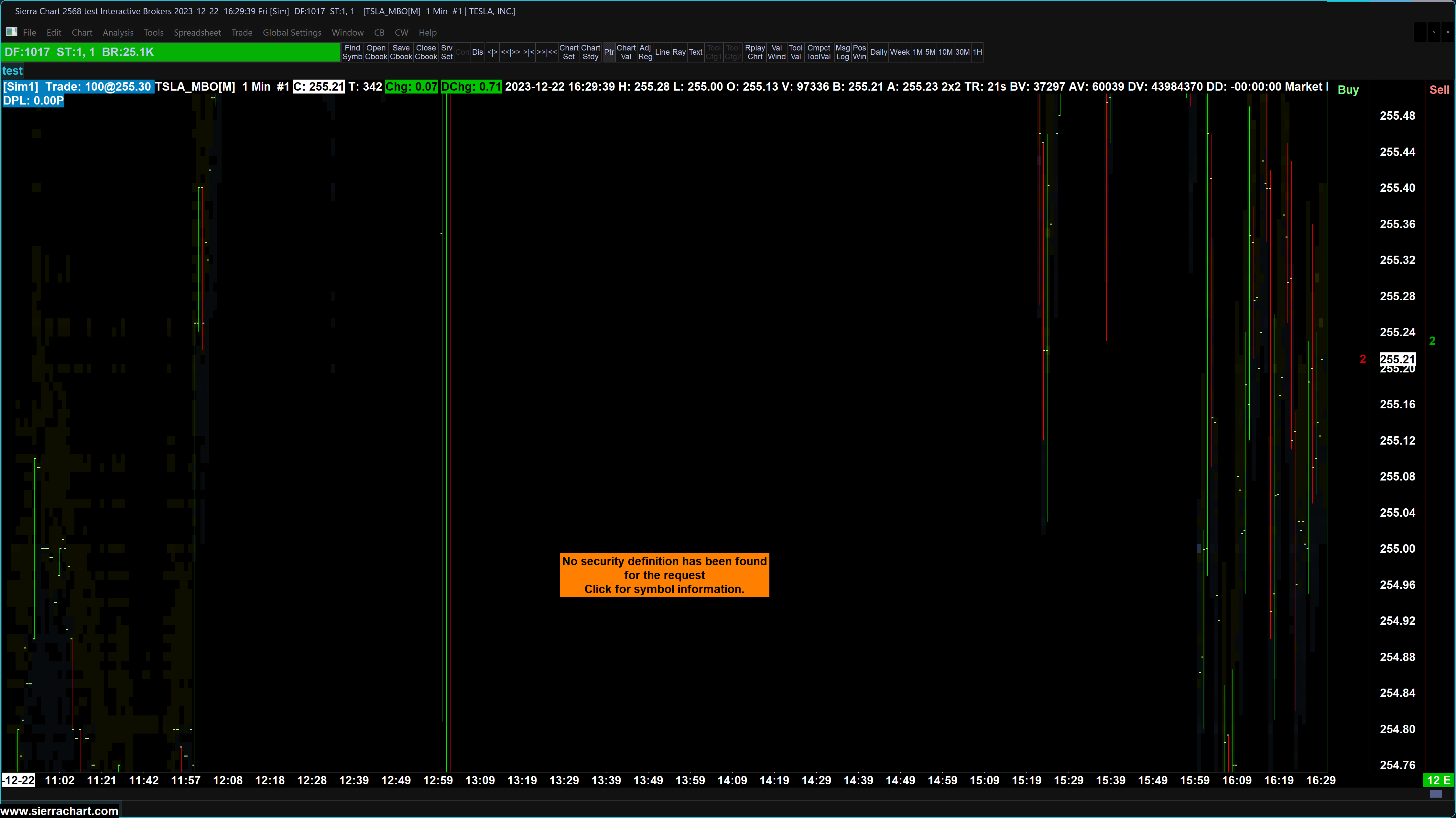The image size is (1456, 818).
Task: Click the Sell column header
Action: [x=1439, y=90]
